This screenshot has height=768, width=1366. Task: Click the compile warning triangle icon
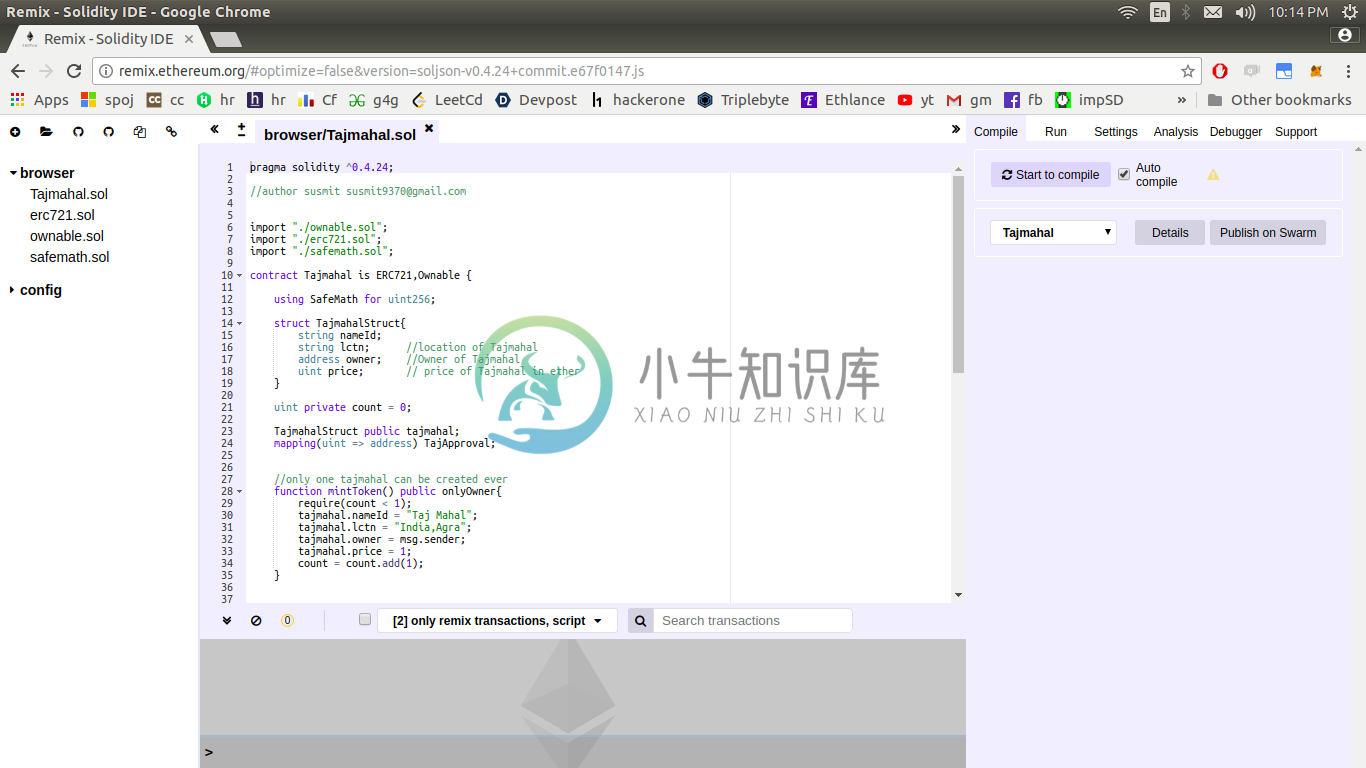(x=1213, y=175)
